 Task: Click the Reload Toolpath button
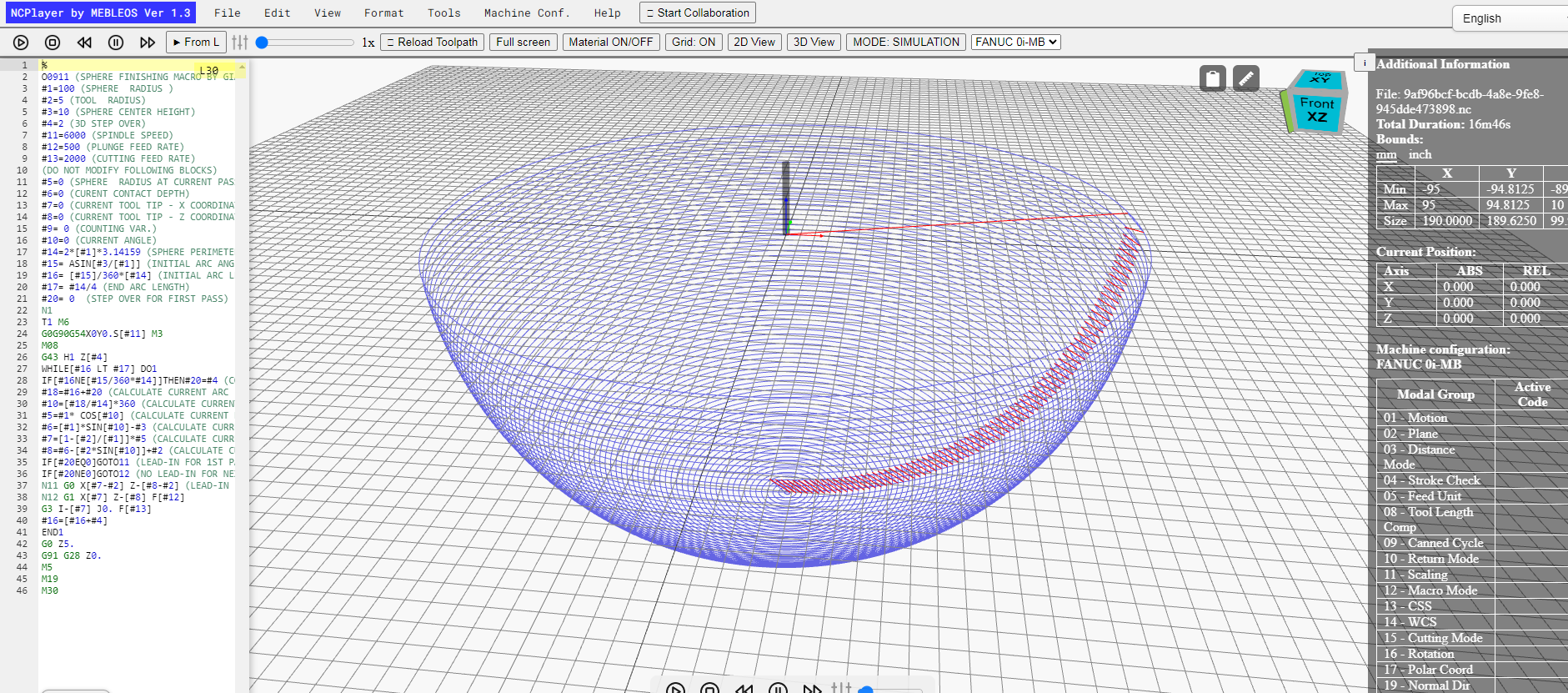click(x=433, y=42)
